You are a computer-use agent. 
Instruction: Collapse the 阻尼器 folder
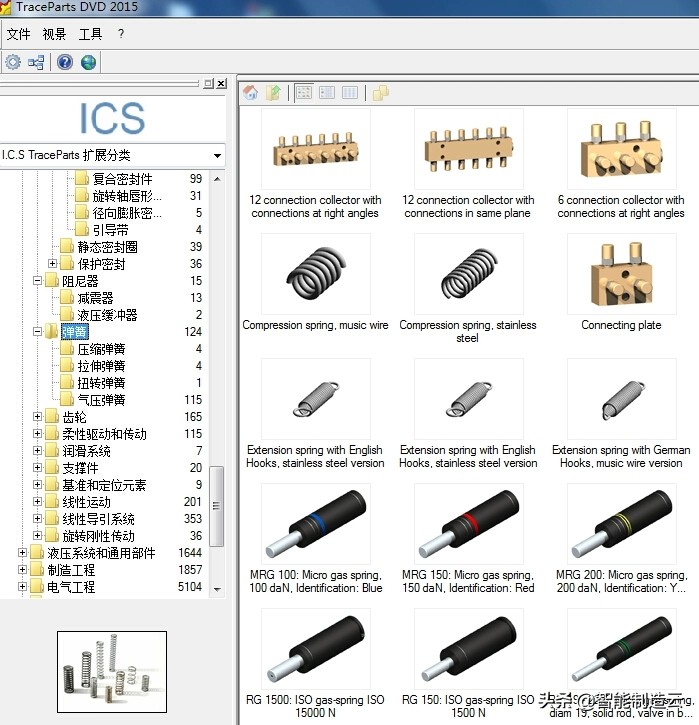tap(37, 281)
